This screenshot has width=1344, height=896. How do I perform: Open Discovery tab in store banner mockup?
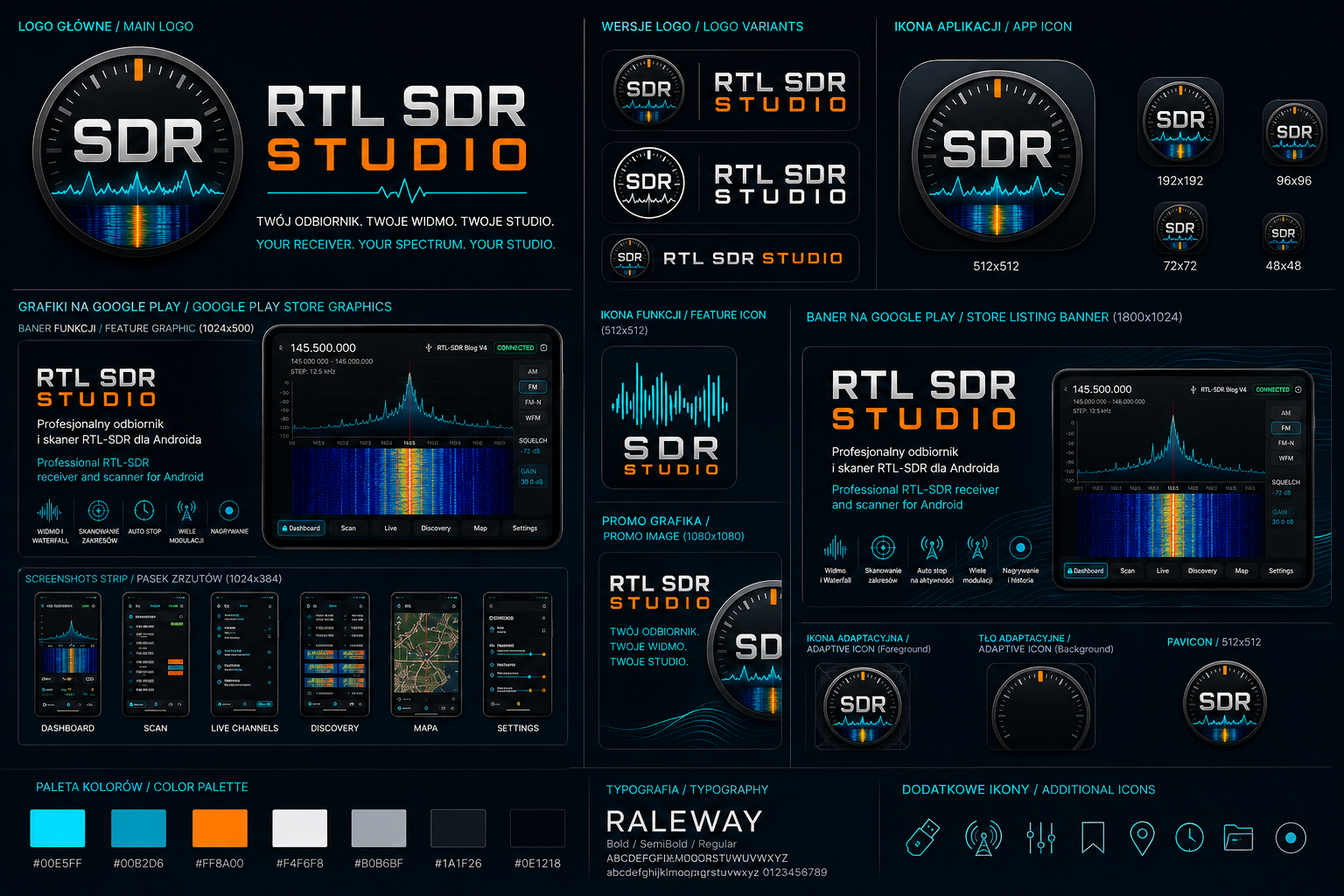pos(1202,570)
